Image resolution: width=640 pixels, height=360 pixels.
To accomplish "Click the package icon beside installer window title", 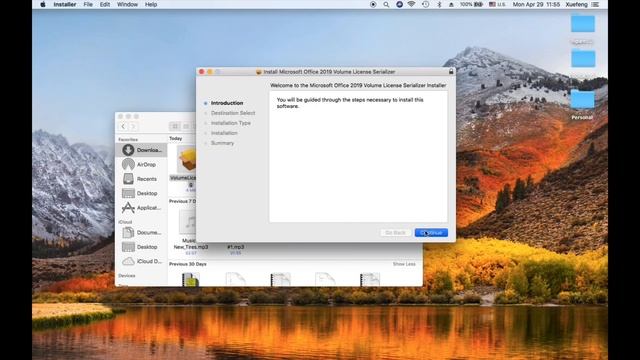I will point(258,72).
